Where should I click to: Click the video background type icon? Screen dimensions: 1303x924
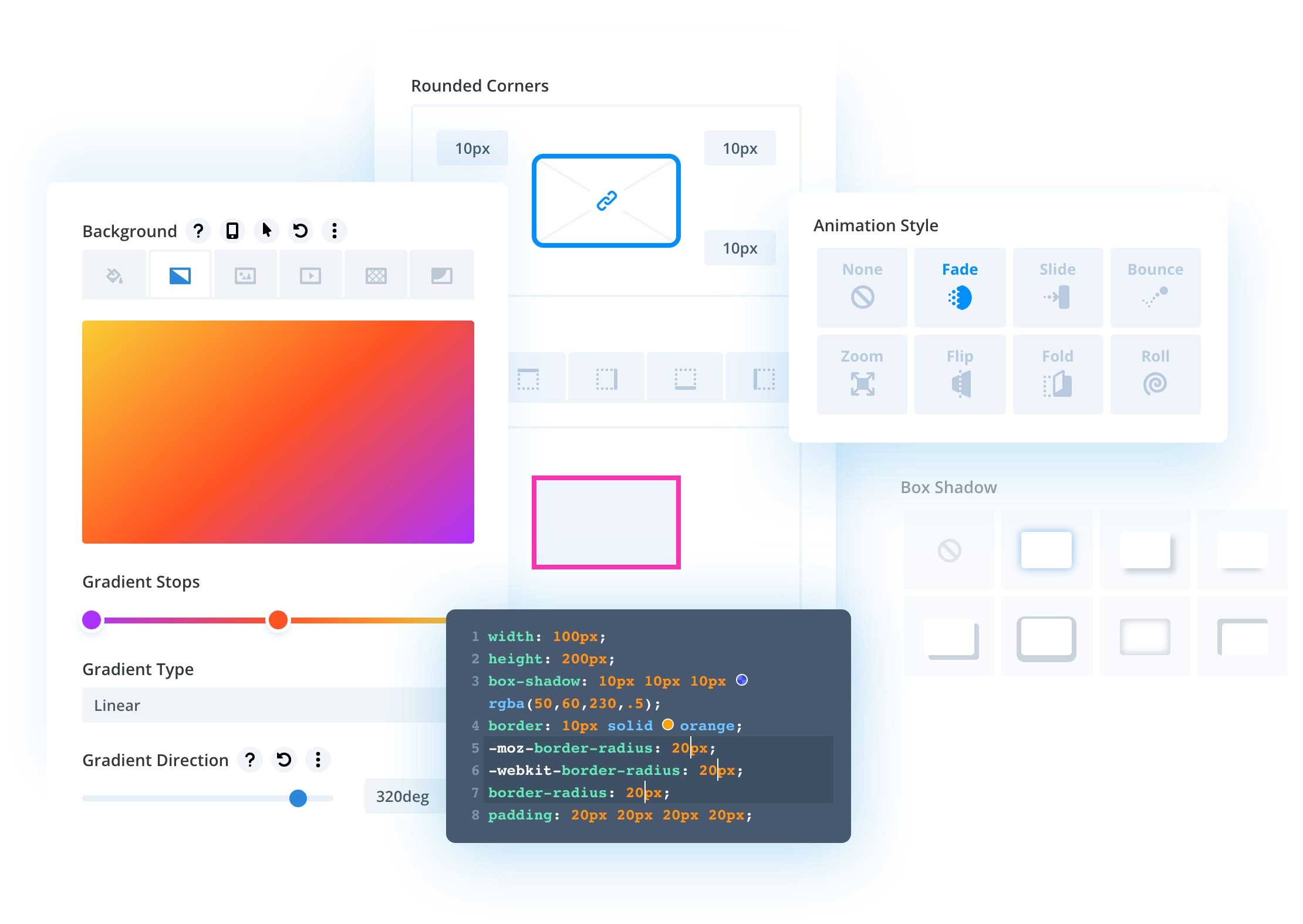coord(312,275)
